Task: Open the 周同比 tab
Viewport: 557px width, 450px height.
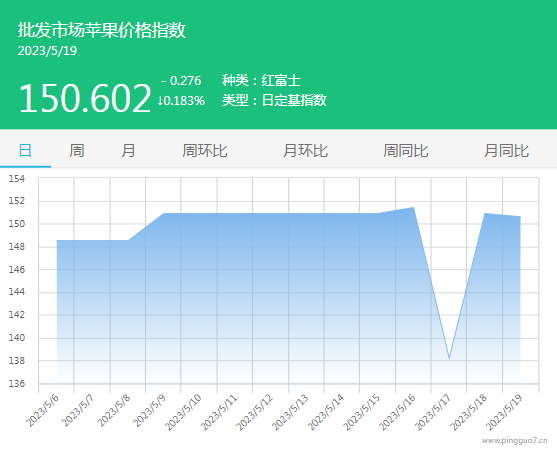Action: 406,151
